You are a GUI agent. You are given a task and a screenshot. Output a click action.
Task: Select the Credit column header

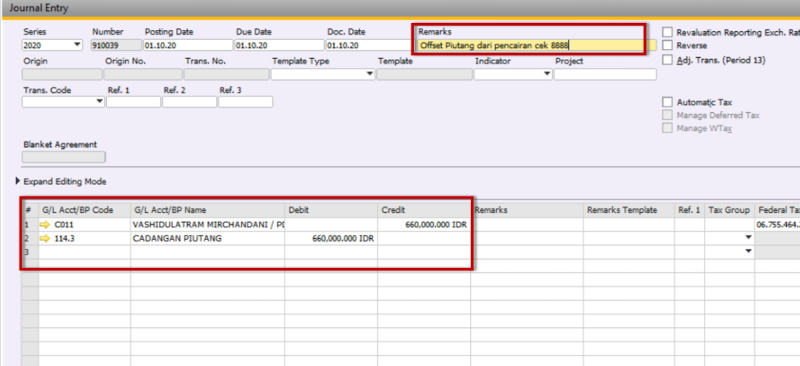coord(424,210)
